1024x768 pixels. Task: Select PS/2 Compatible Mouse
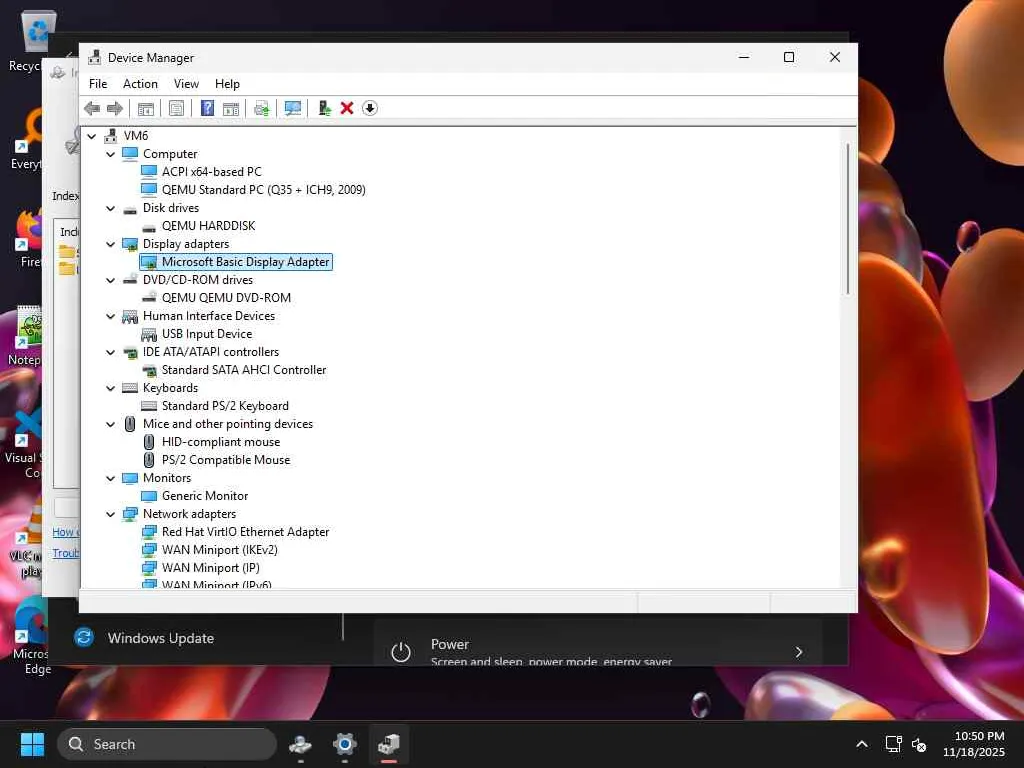226,460
